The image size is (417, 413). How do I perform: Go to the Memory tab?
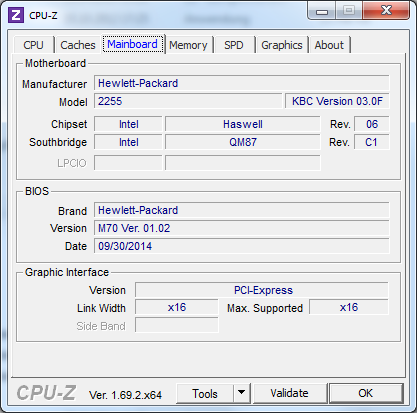point(188,45)
